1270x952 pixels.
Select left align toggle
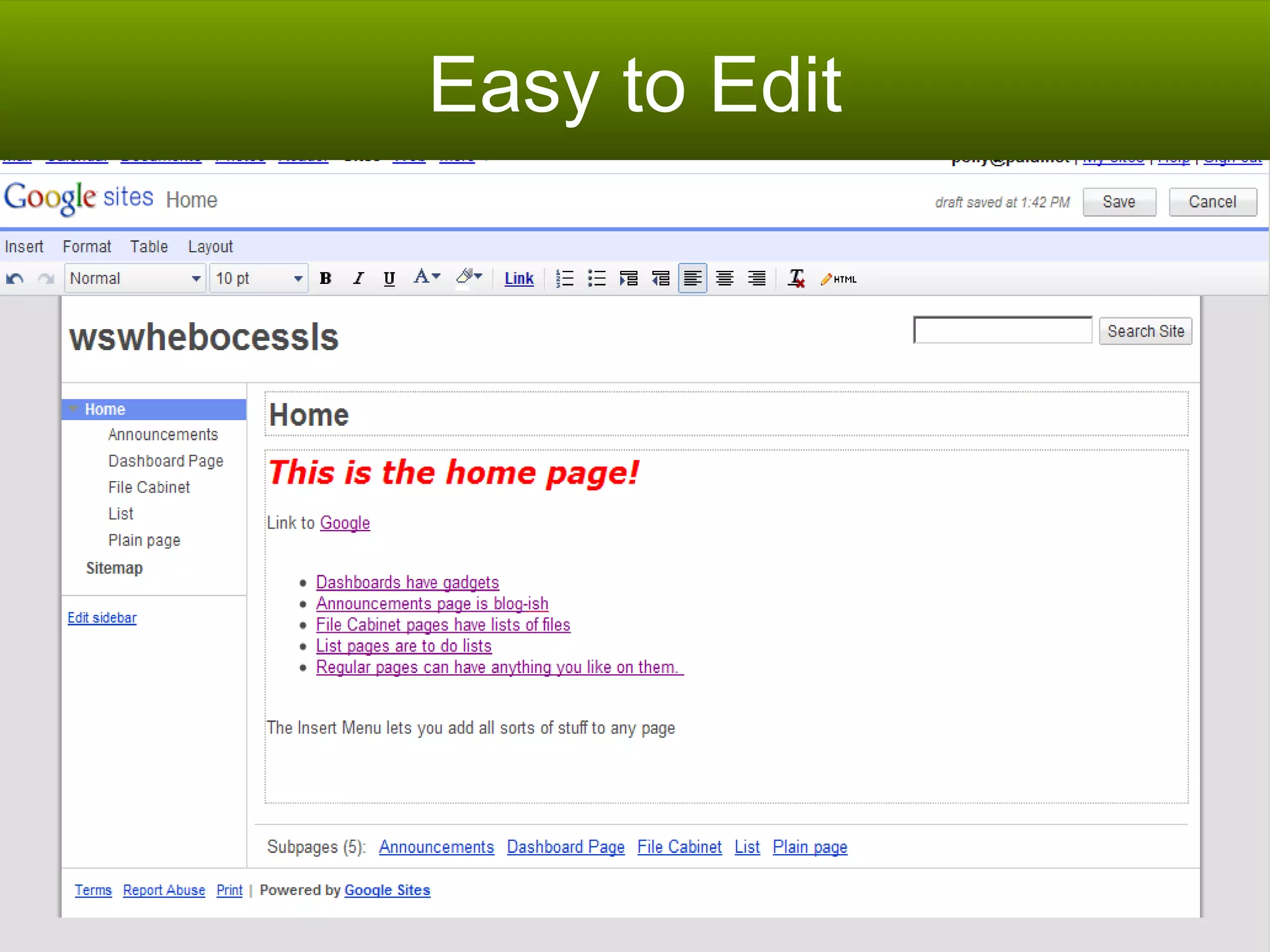click(692, 279)
